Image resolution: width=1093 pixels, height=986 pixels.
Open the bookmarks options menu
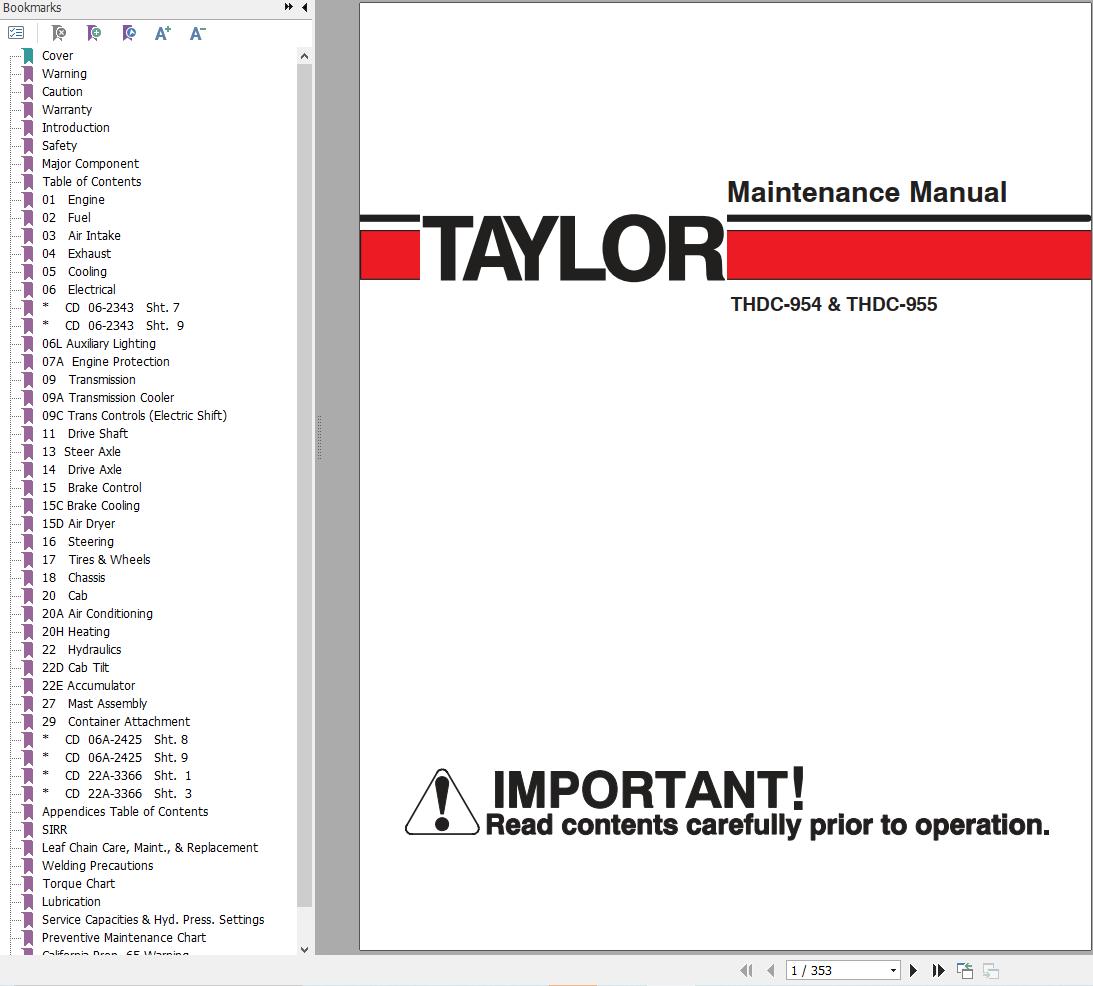(16, 32)
